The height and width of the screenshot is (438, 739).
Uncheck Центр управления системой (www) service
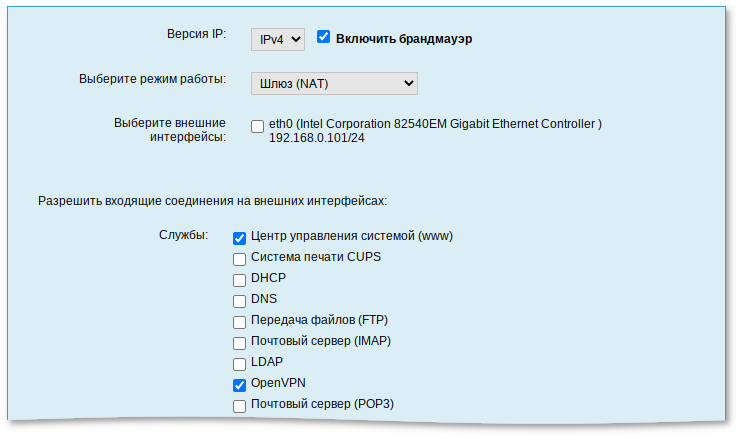click(240, 238)
